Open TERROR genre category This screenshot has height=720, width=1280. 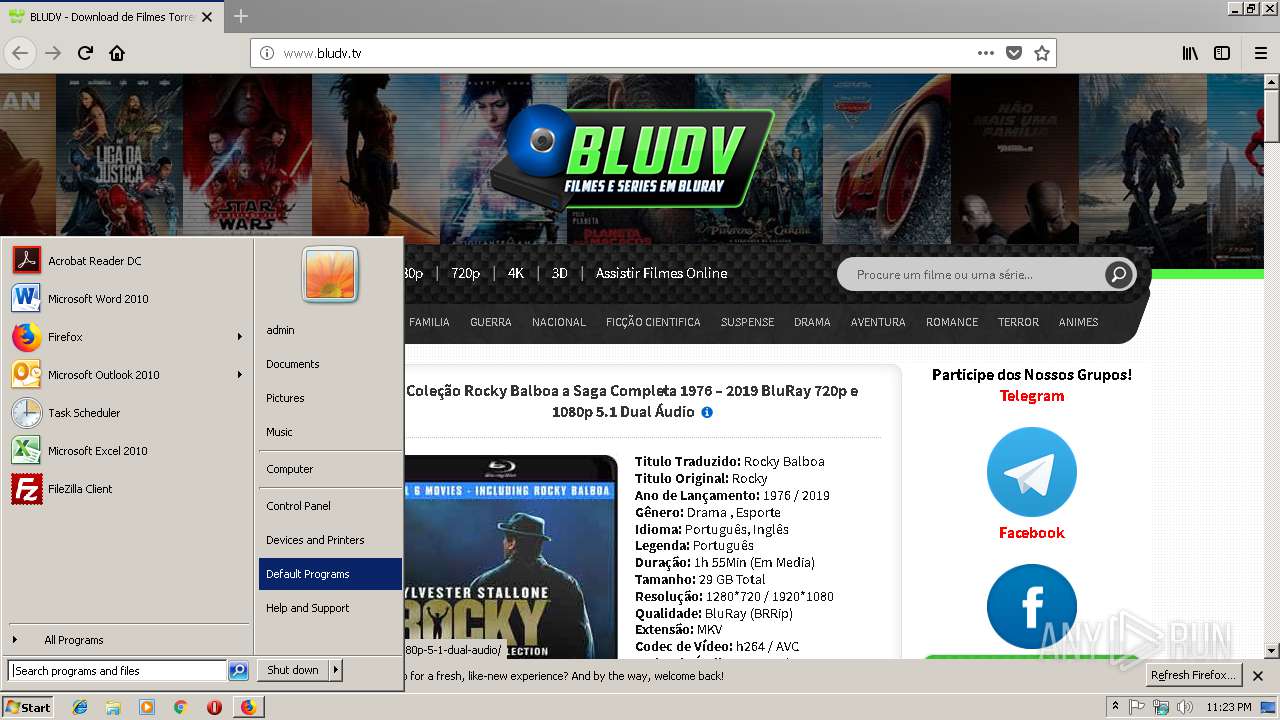[x=1018, y=322]
